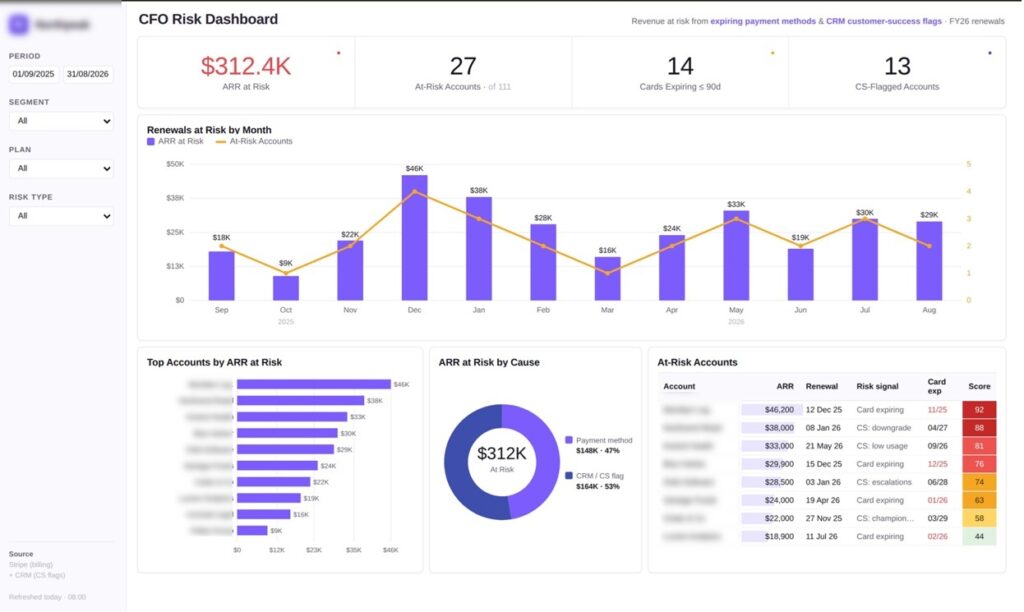Click the Refreshed today 08:00 text
1024x612 pixels.
click(x=47, y=597)
